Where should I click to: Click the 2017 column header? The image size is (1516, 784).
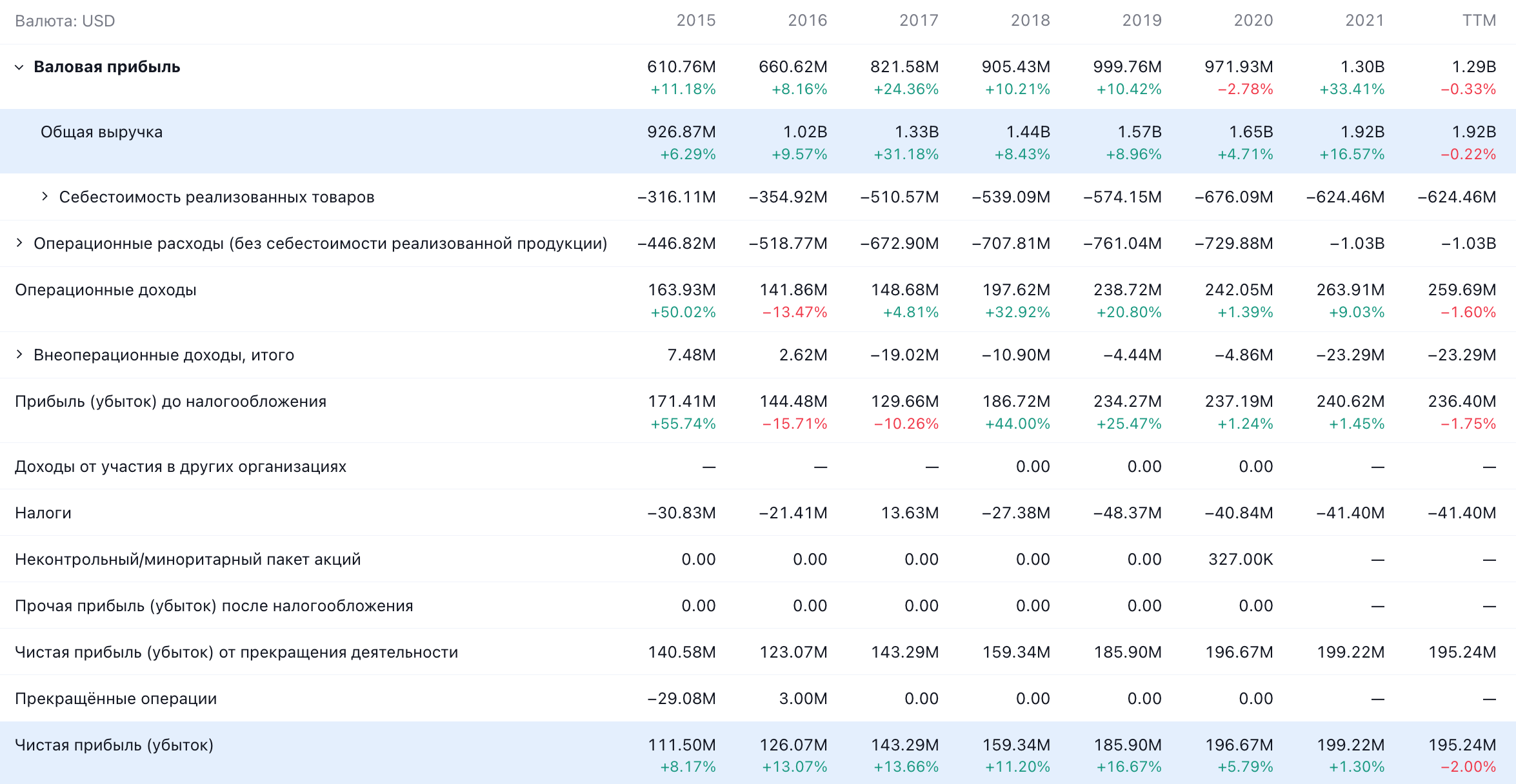pyautogui.click(x=919, y=21)
